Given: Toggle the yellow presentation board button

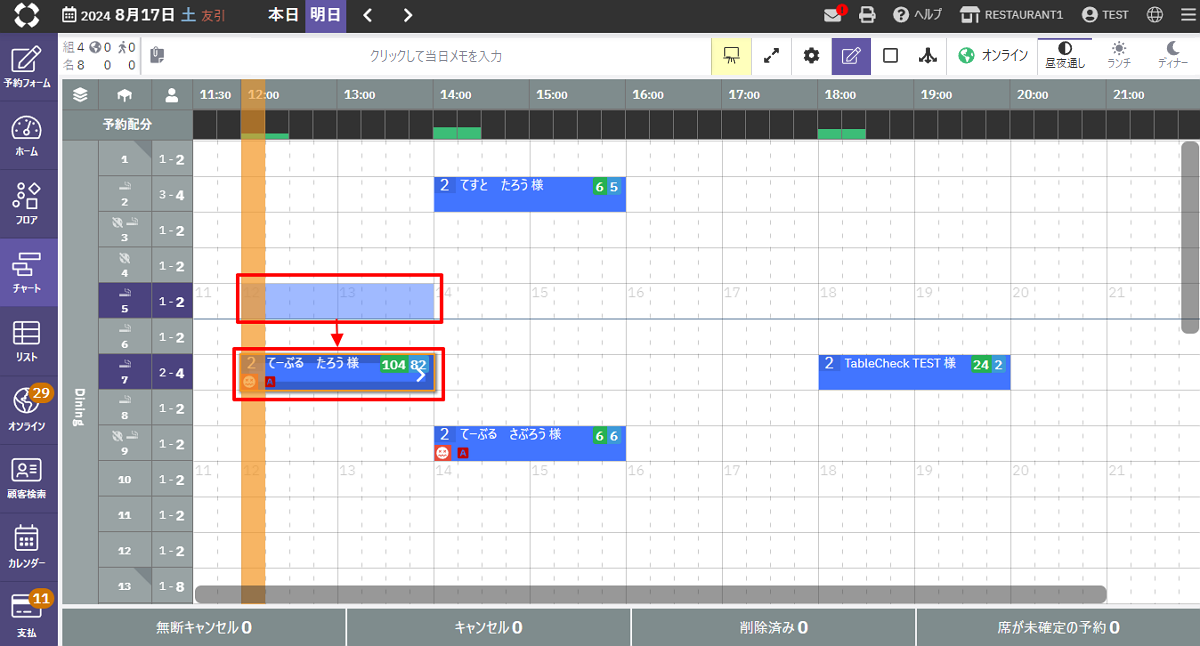Looking at the screenshot, I should pyautogui.click(x=731, y=56).
